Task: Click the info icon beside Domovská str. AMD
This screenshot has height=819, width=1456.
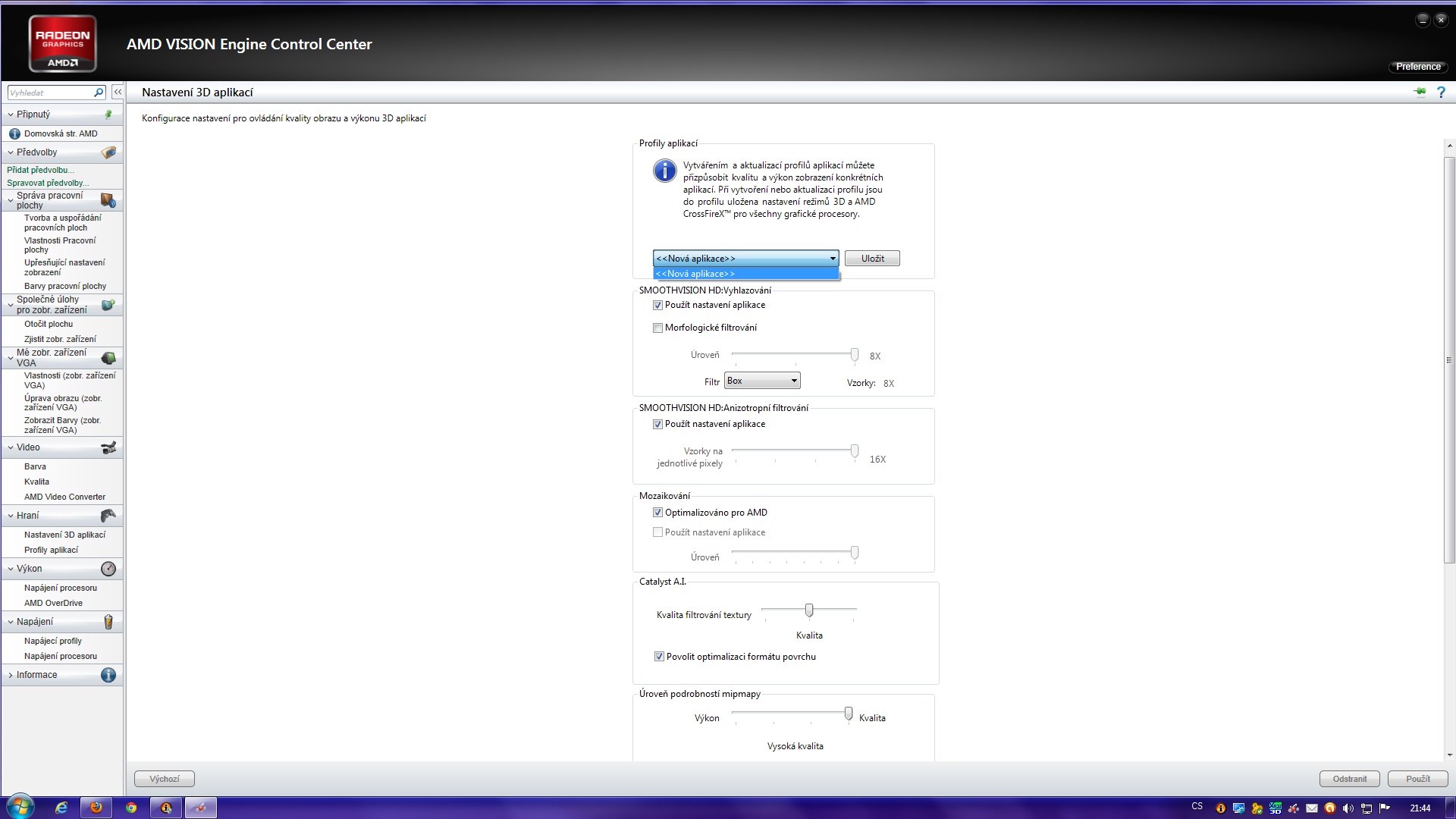Action: coord(14,133)
